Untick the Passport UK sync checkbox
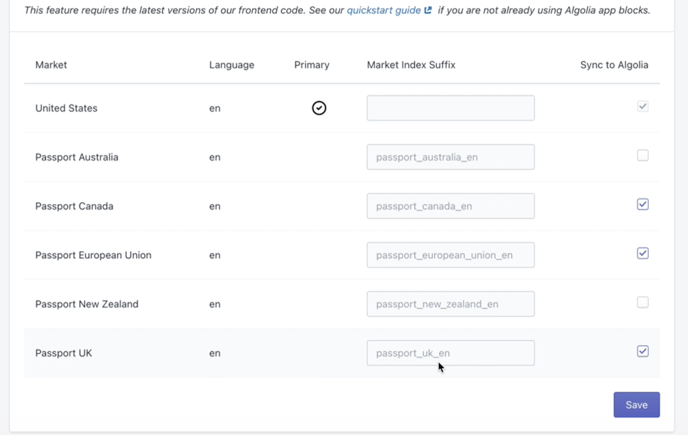 pos(643,351)
